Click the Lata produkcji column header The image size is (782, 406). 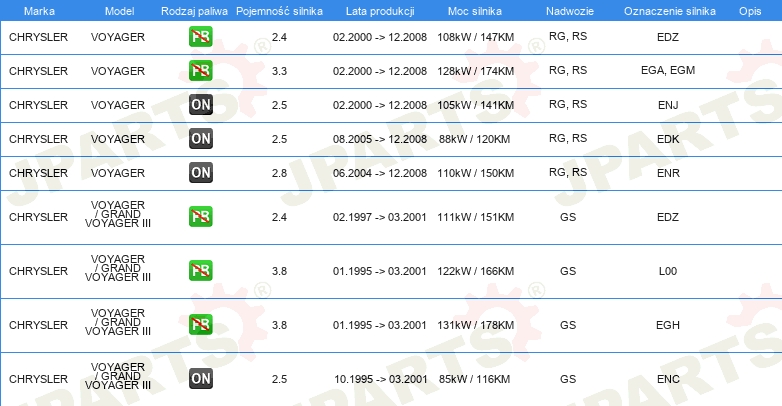tap(380, 11)
